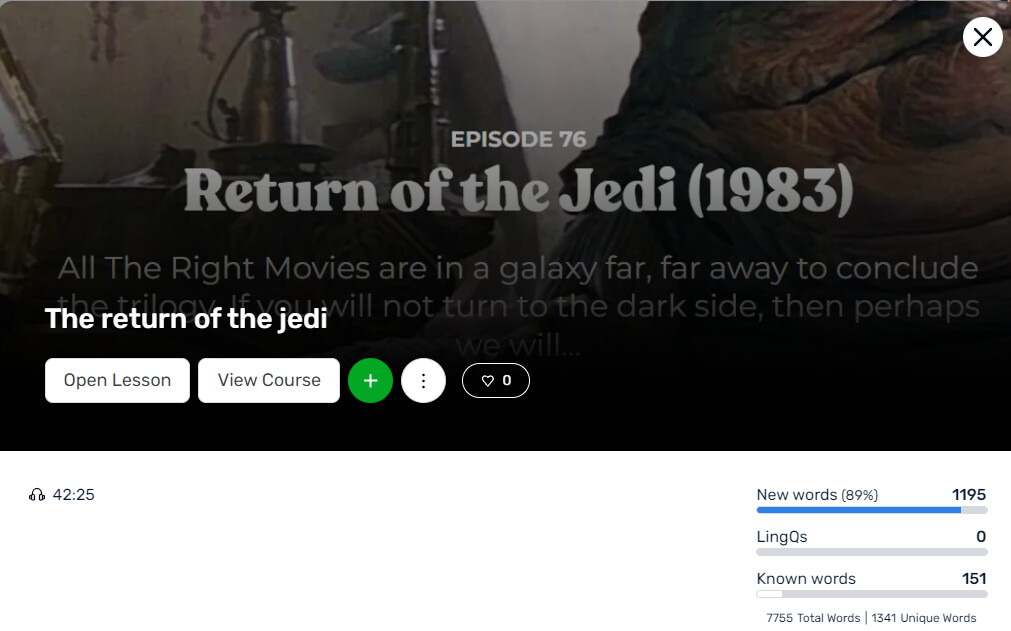Click the 7755 Total Words text

pyautogui.click(x=813, y=617)
